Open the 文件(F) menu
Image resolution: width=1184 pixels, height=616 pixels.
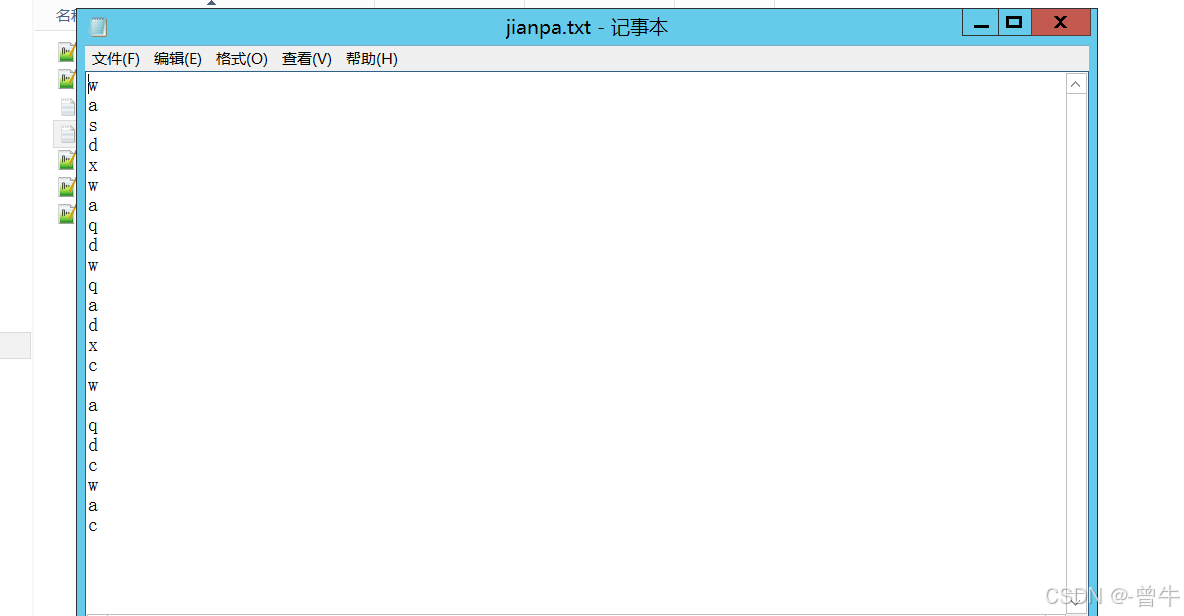(x=116, y=59)
